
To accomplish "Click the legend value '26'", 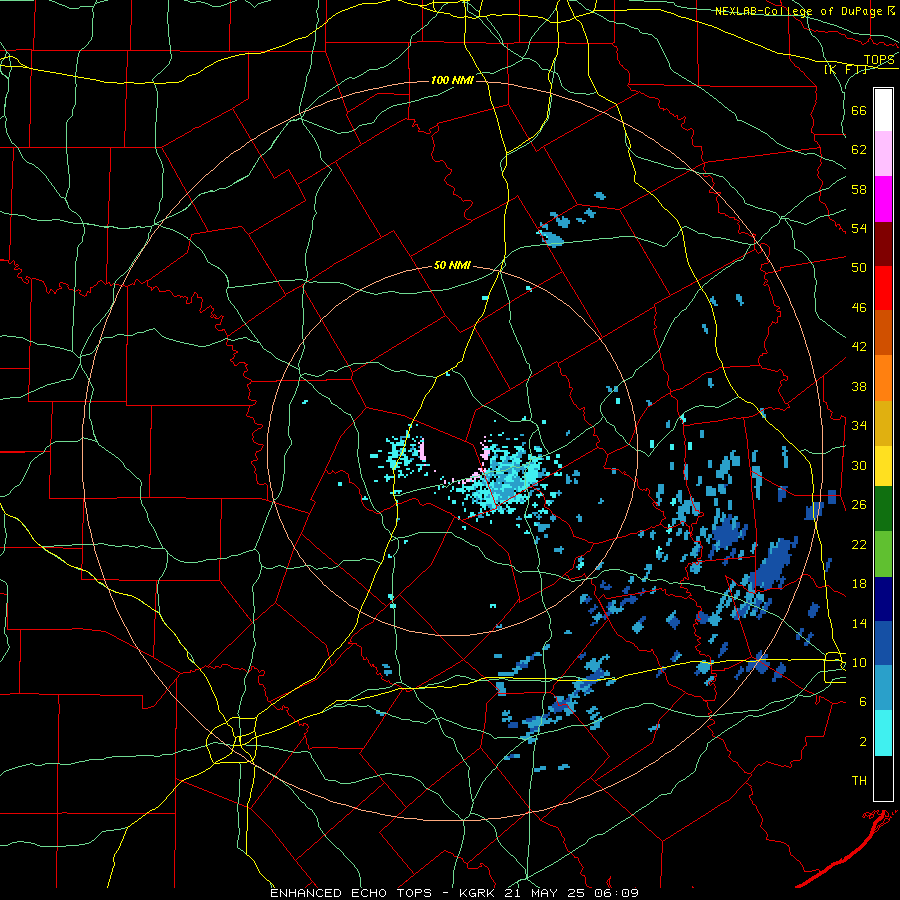I will tap(859, 505).
